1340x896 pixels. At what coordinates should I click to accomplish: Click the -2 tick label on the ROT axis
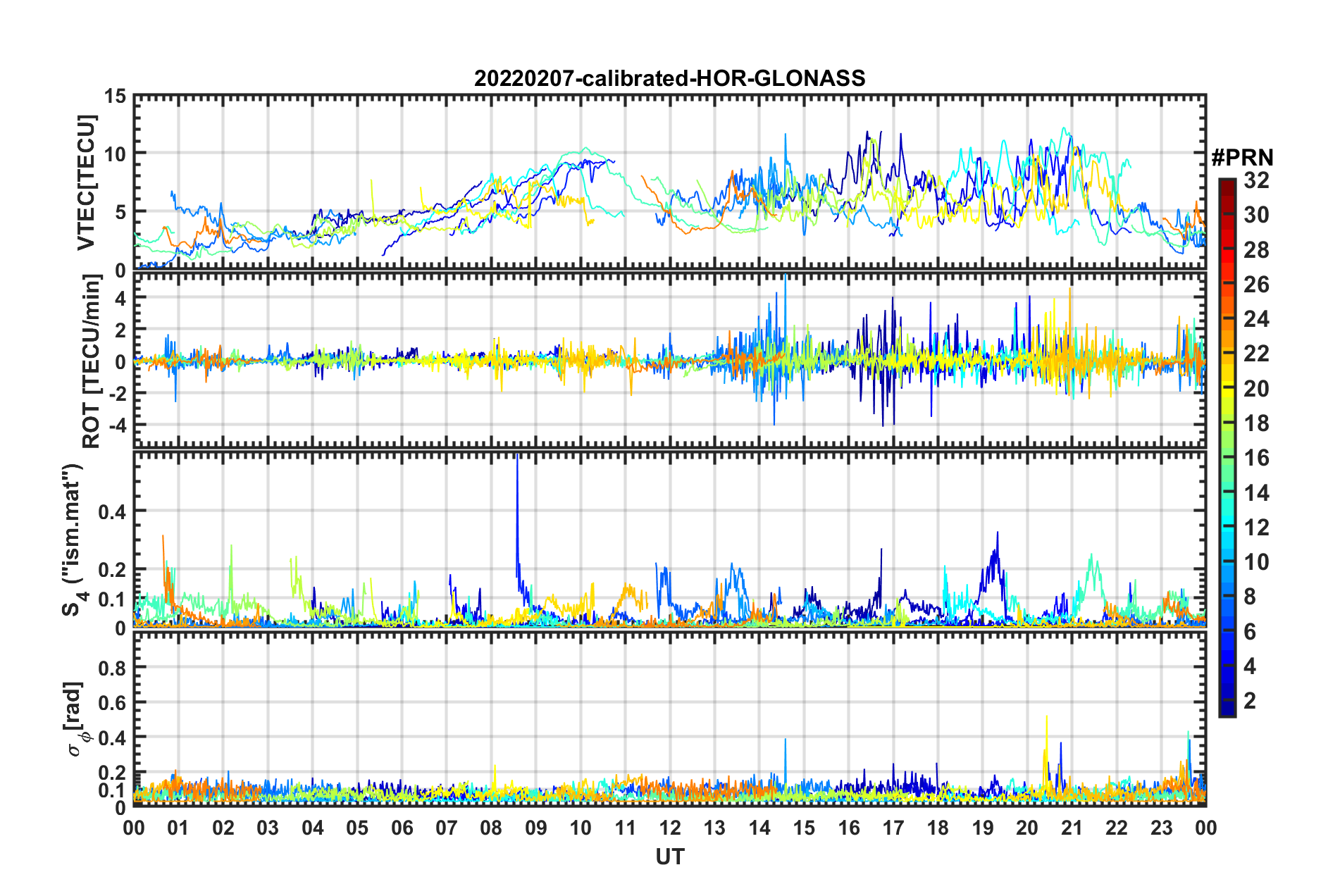(x=116, y=393)
